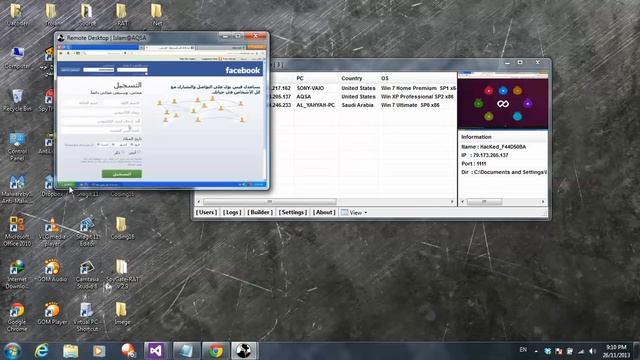Launch GOM Audio from the desktop
The width and height of the screenshot is (640, 360).
tap(52, 270)
